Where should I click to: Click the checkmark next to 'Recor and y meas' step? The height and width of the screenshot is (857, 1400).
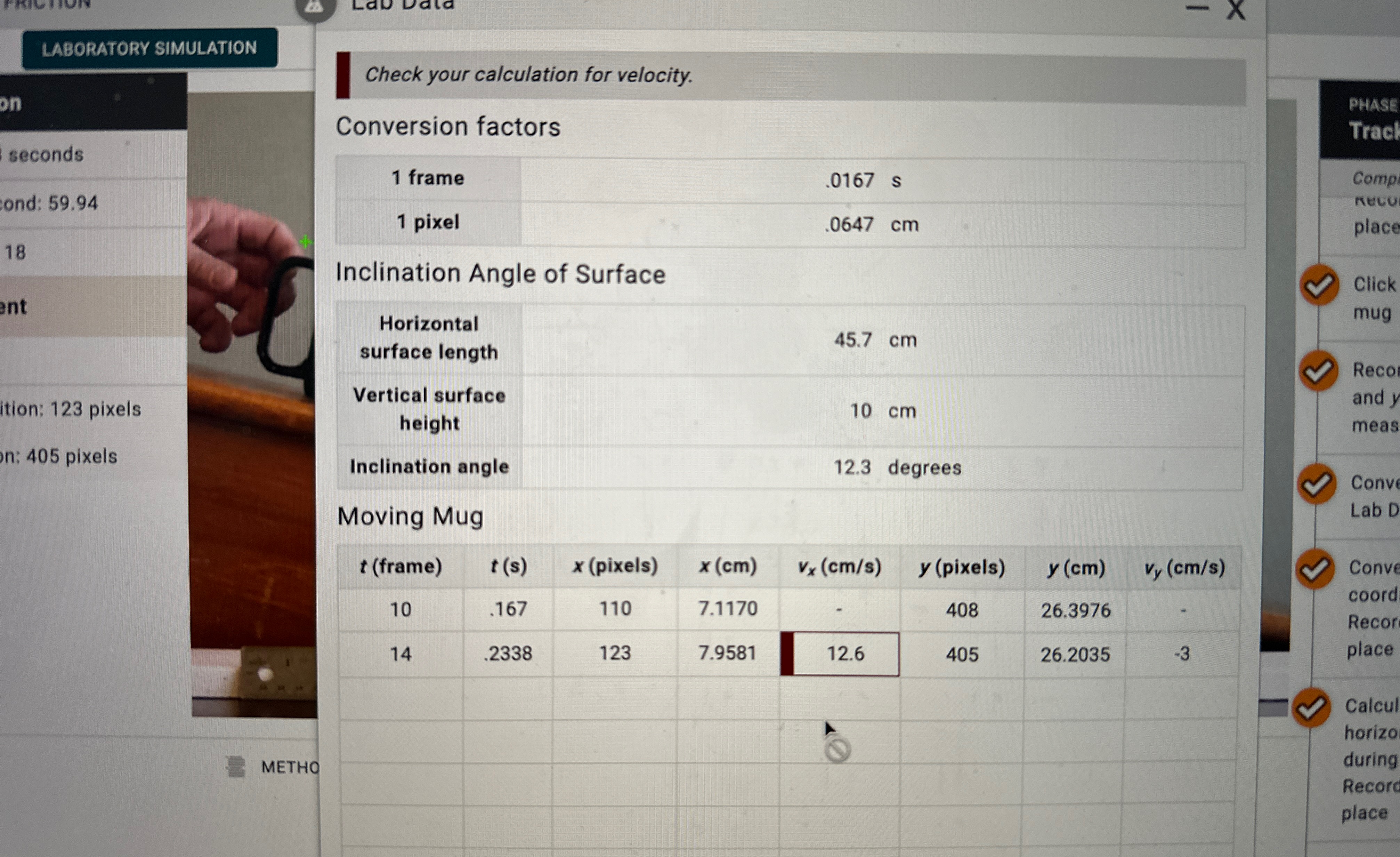[1318, 370]
